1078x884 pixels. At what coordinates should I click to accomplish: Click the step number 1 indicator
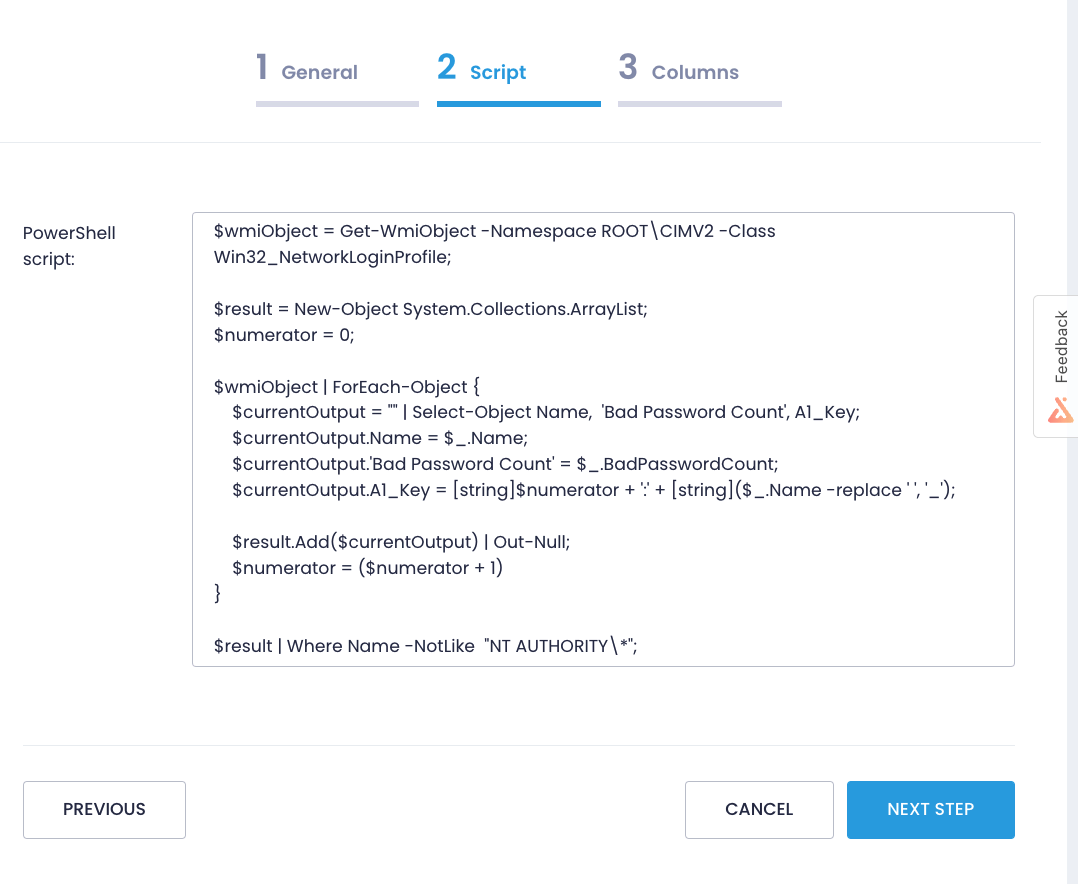point(261,68)
